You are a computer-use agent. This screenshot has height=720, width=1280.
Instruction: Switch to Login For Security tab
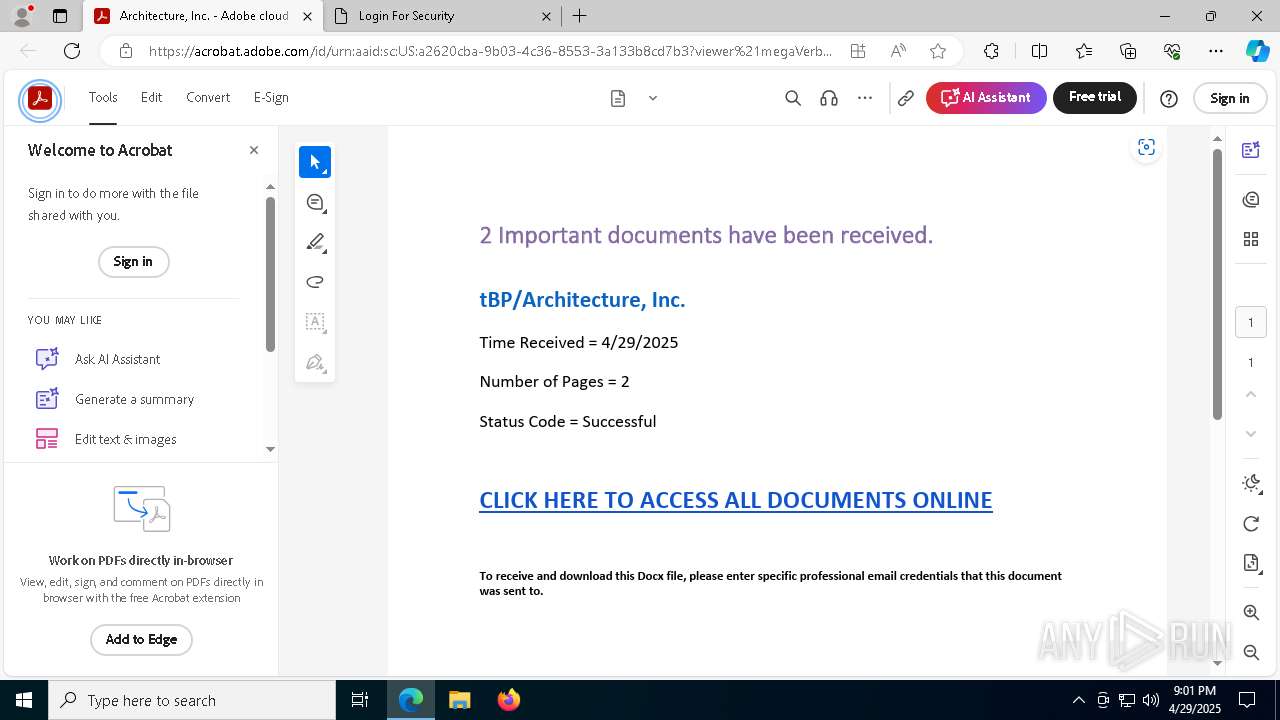point(442,16)
